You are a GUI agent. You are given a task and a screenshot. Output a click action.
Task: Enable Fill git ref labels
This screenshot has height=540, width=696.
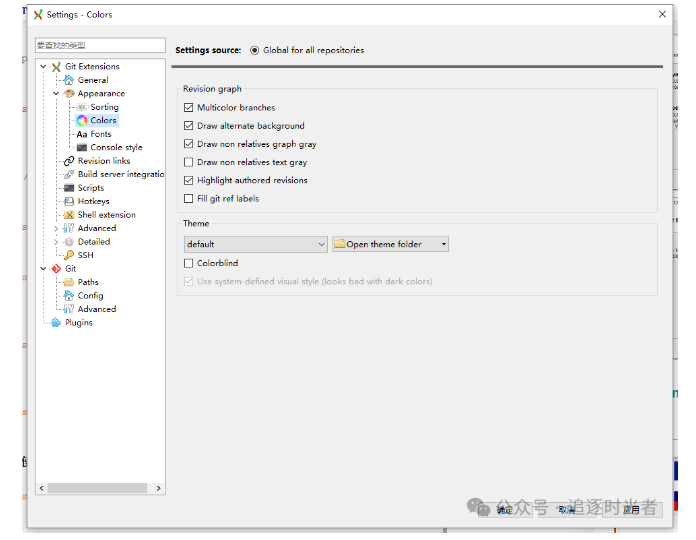[189, 199]
